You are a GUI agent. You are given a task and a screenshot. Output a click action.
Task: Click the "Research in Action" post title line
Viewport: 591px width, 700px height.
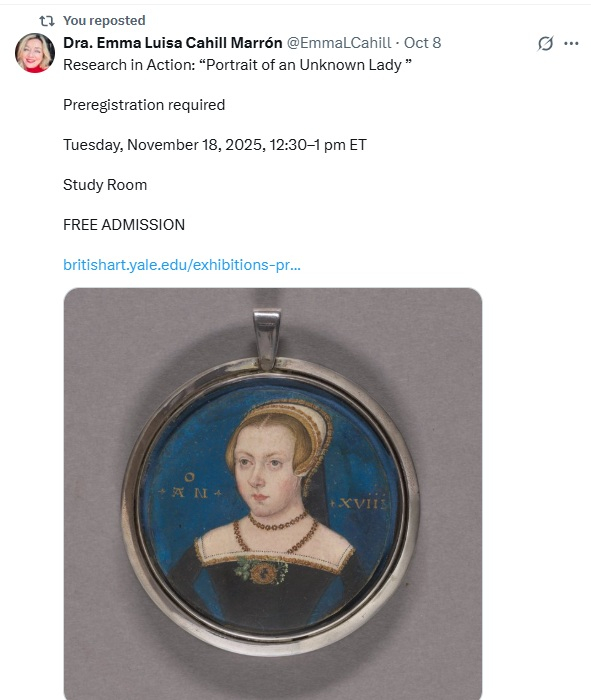tap(237, 65)
